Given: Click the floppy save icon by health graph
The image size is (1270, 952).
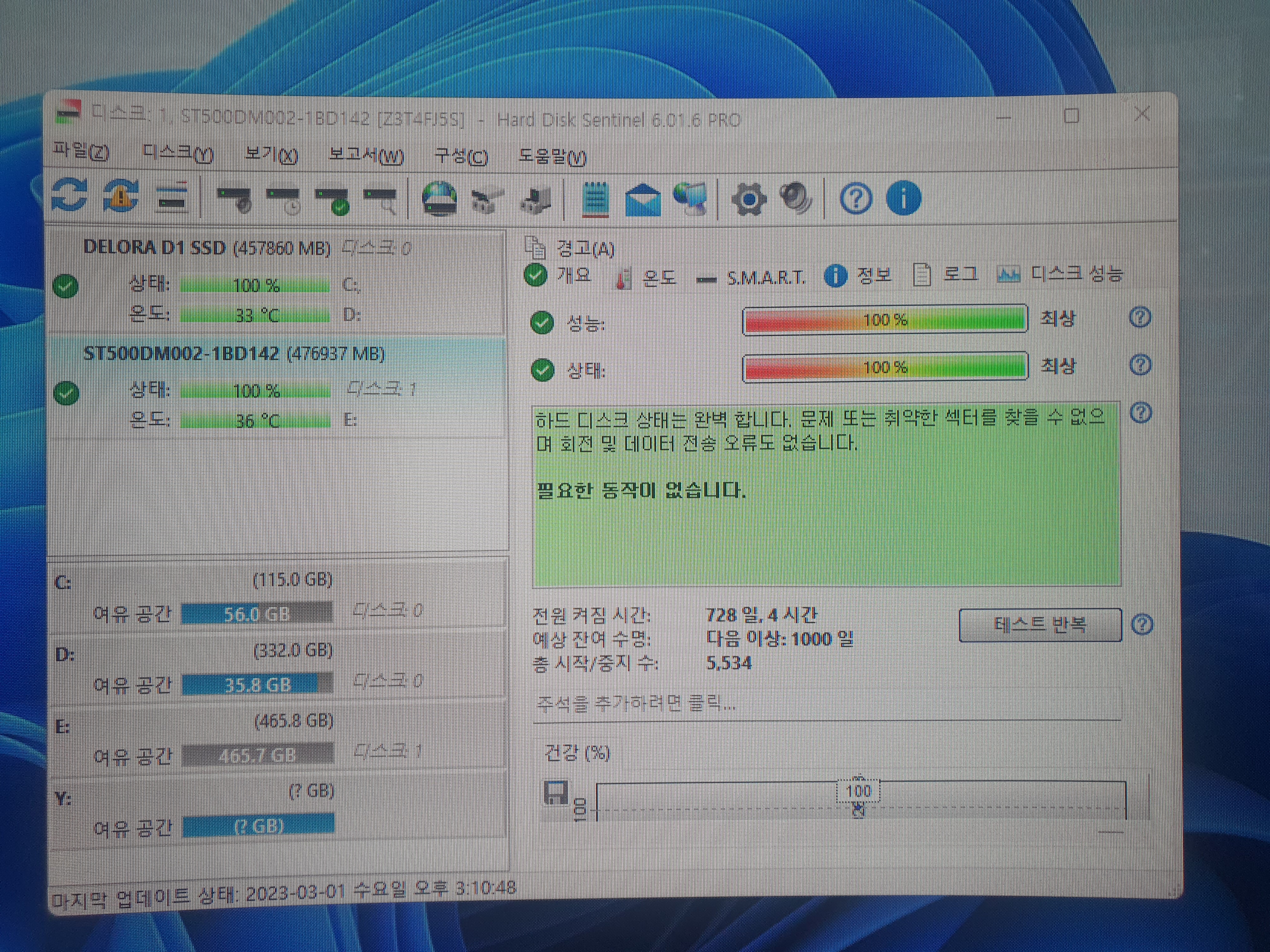Looking at the screenshot, I should [555, 793].
